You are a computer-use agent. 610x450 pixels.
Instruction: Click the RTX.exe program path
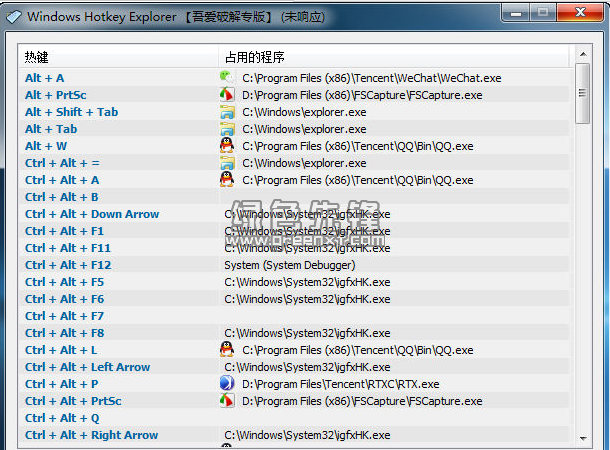[340, 384]
